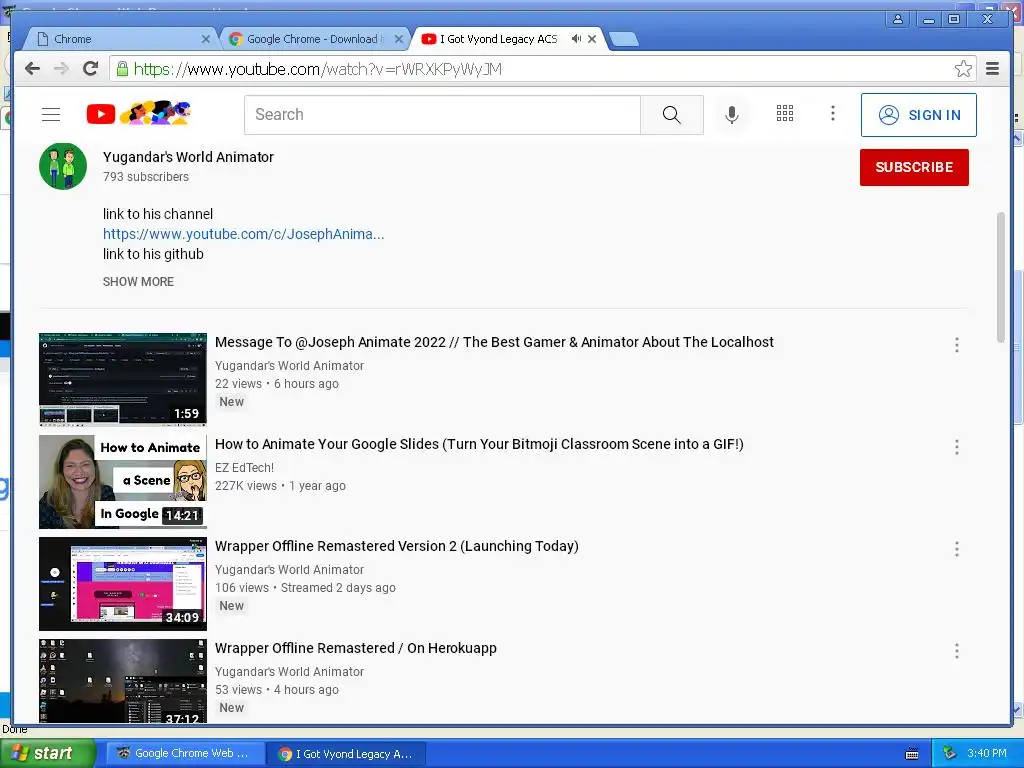The width and height of the screenshot is (1024, 768).
Task: Open 'Wrapper Offline Remastered / On Herokuapp' title
Action: point(356,648)
